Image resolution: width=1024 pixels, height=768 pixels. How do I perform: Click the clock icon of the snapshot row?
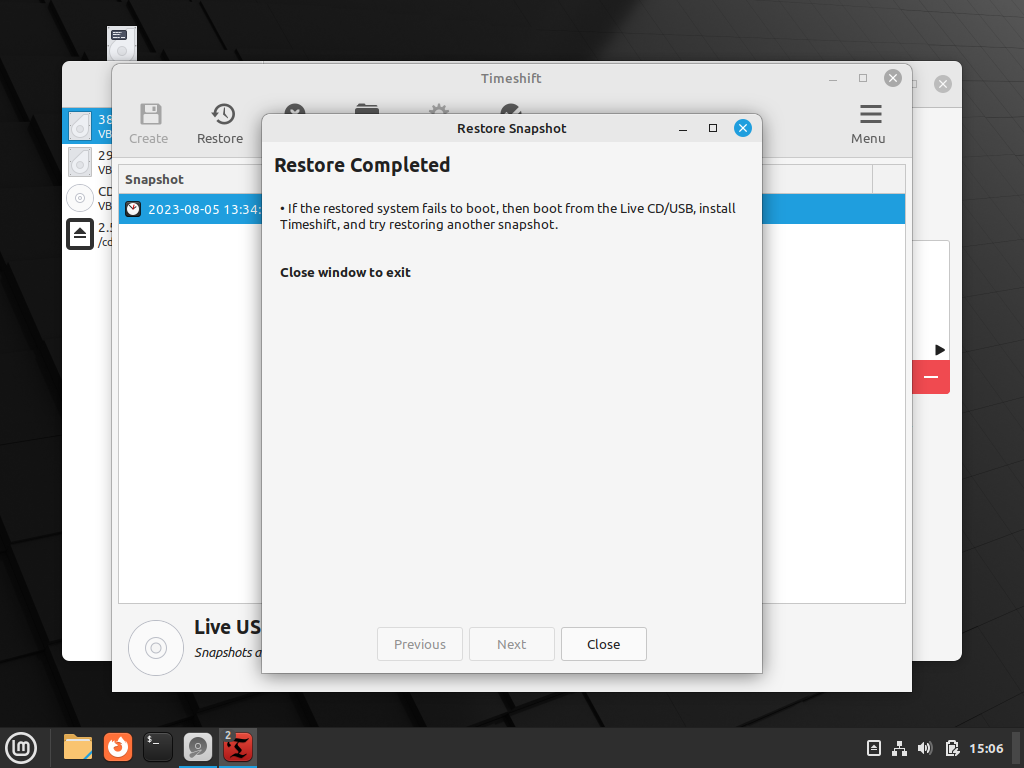click(x=133, y=209)
